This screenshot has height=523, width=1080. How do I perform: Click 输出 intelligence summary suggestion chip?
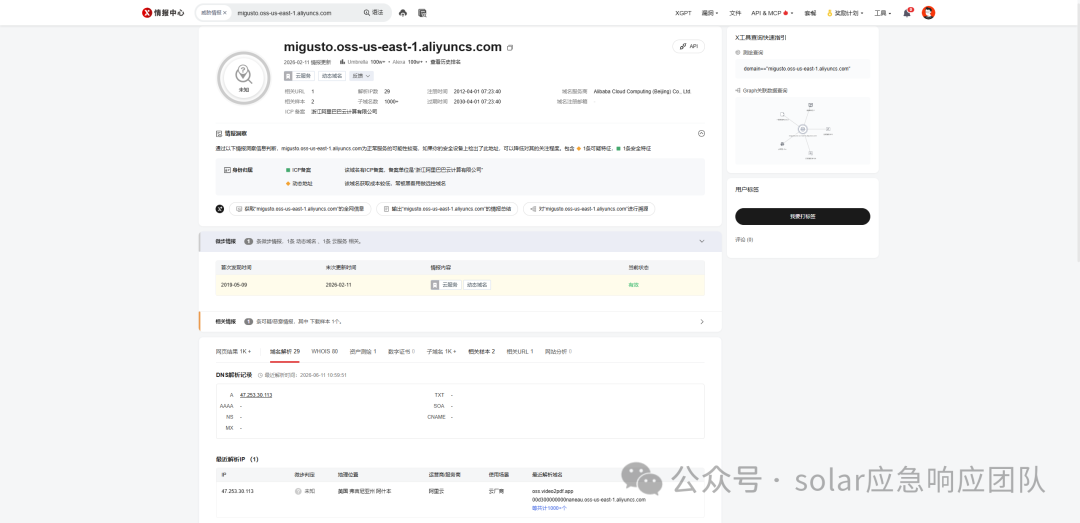point(447,208)
